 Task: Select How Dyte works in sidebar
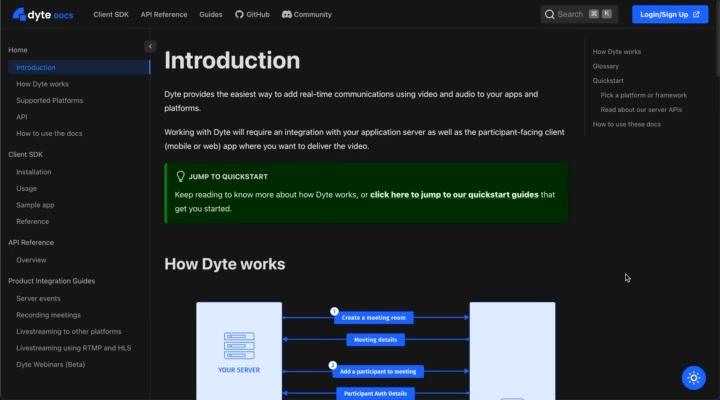42,84
